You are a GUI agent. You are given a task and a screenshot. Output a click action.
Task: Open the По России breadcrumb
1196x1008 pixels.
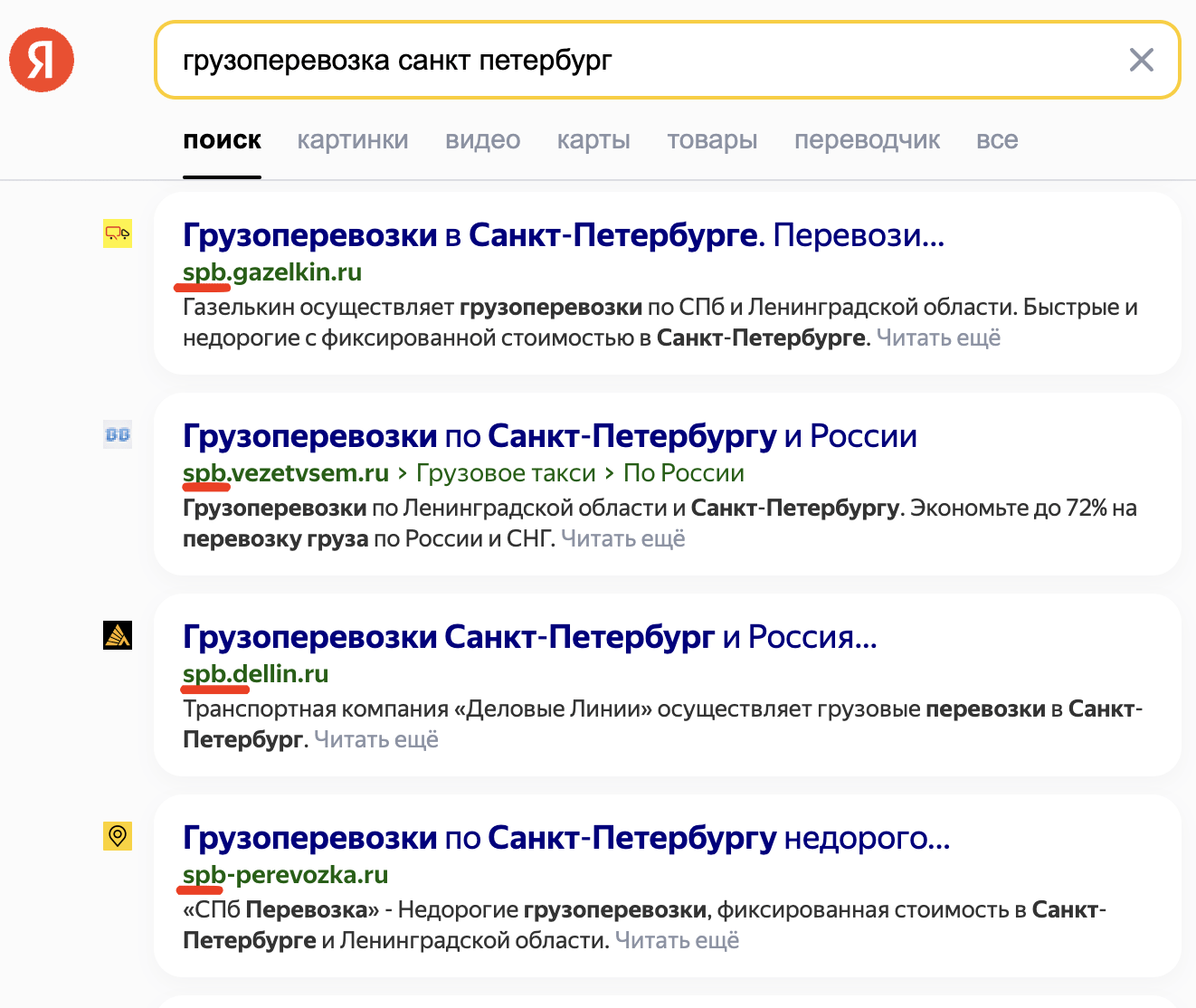pos(684,473)
